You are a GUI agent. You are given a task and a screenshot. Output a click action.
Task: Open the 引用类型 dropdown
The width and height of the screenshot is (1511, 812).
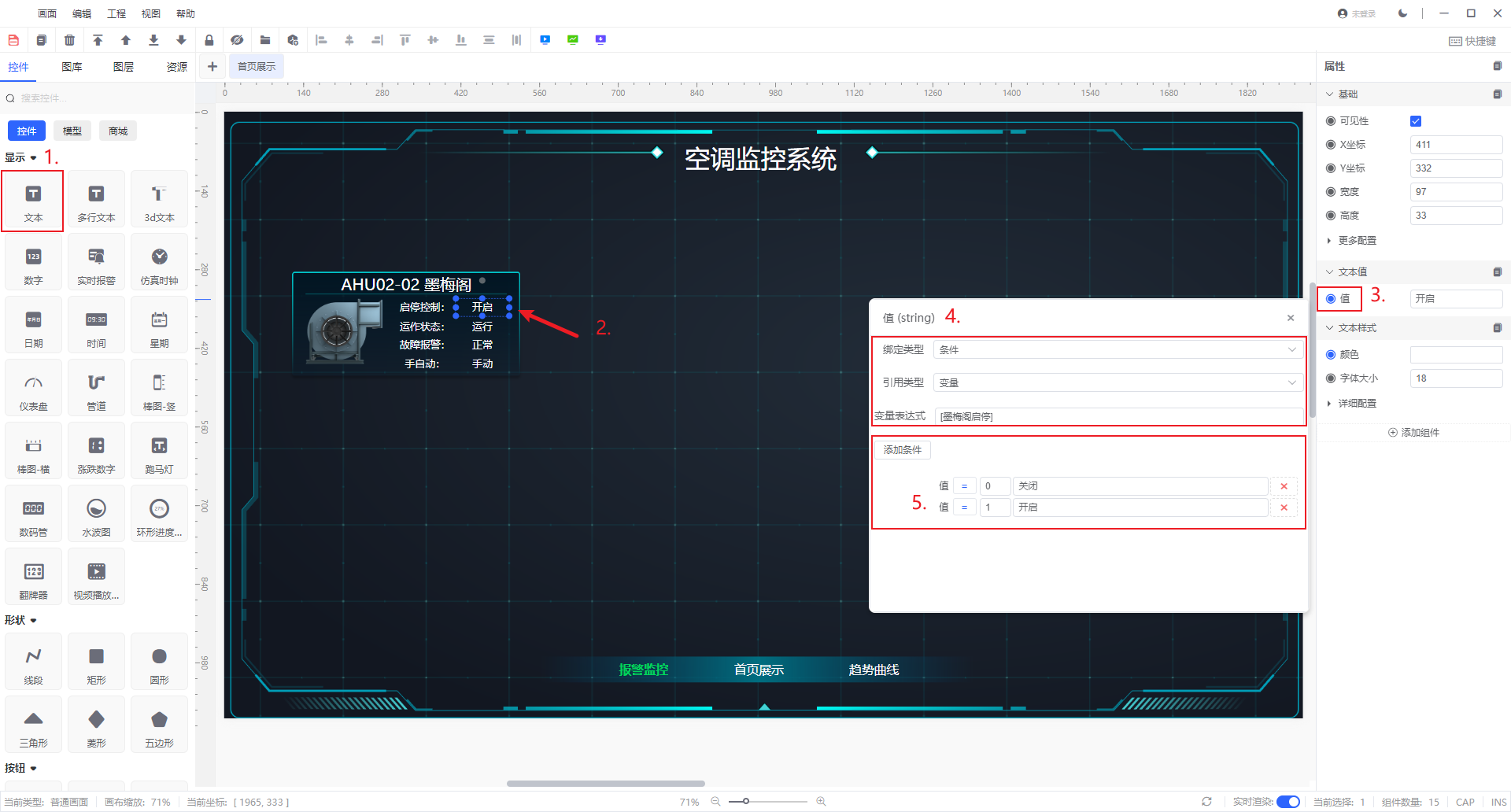1118,383
